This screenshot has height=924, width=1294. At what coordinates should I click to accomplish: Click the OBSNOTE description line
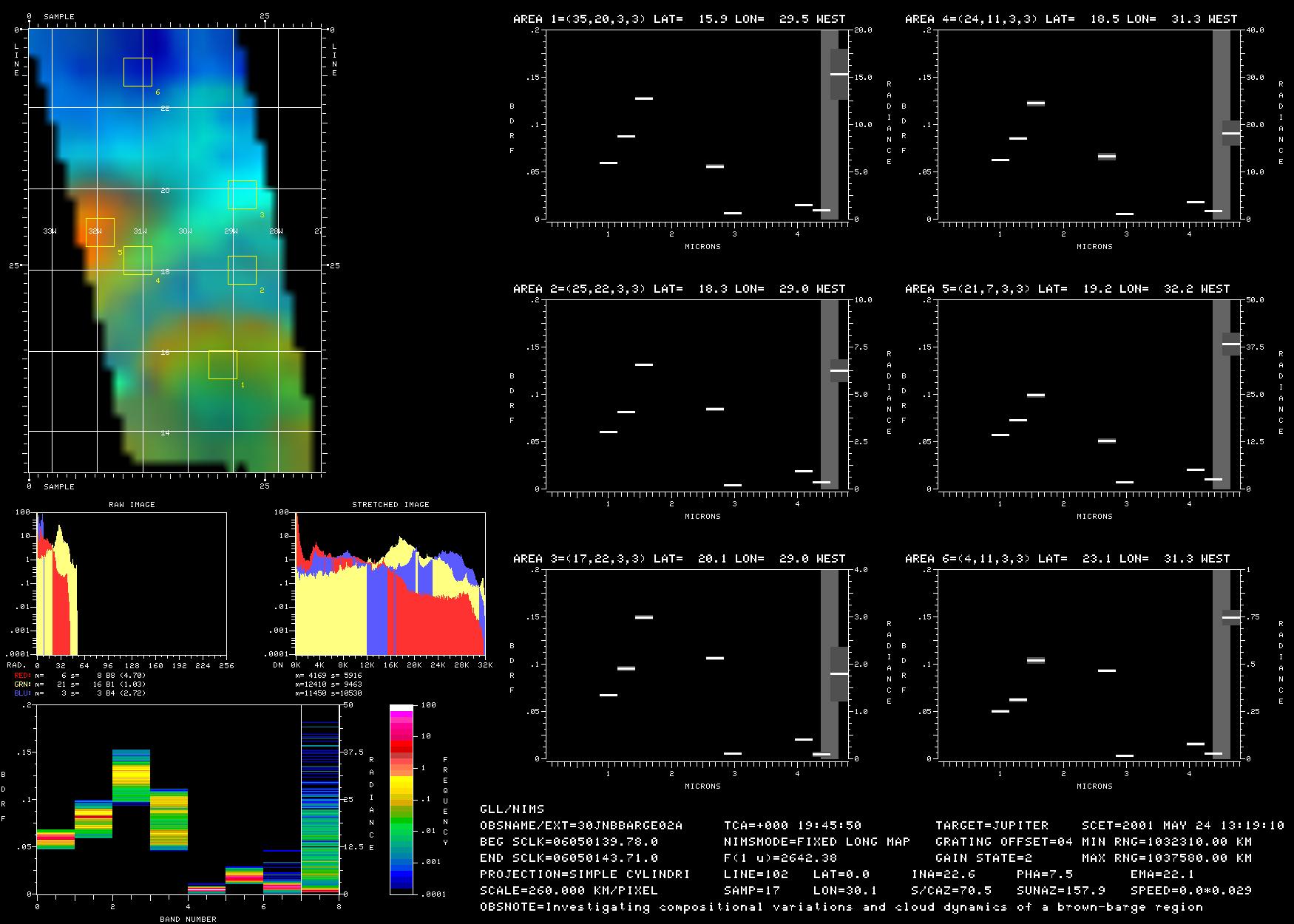841,907
